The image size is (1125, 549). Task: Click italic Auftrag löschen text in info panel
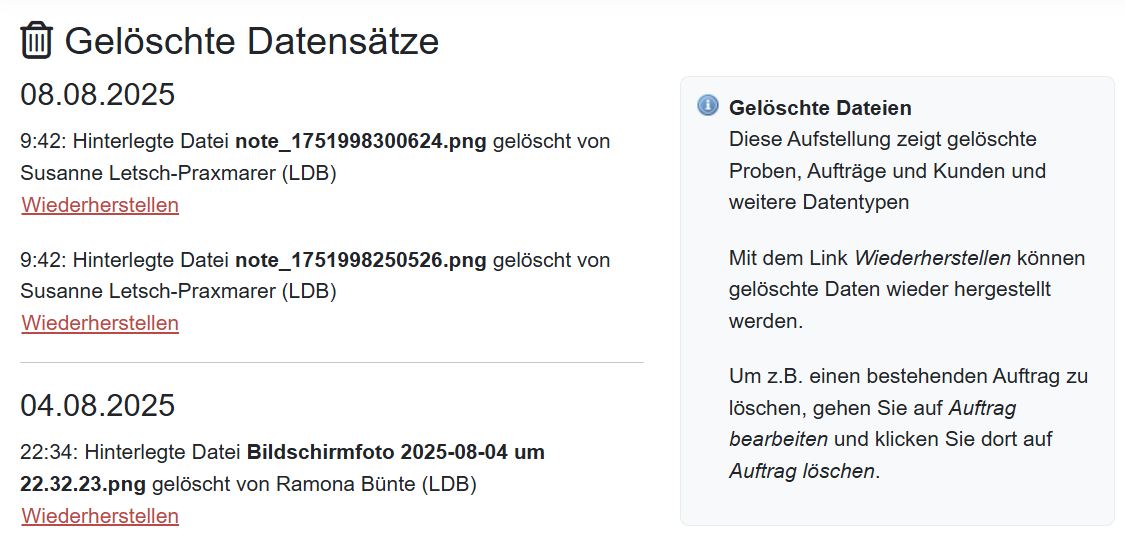pyautogui.click(x=802, y=471)
